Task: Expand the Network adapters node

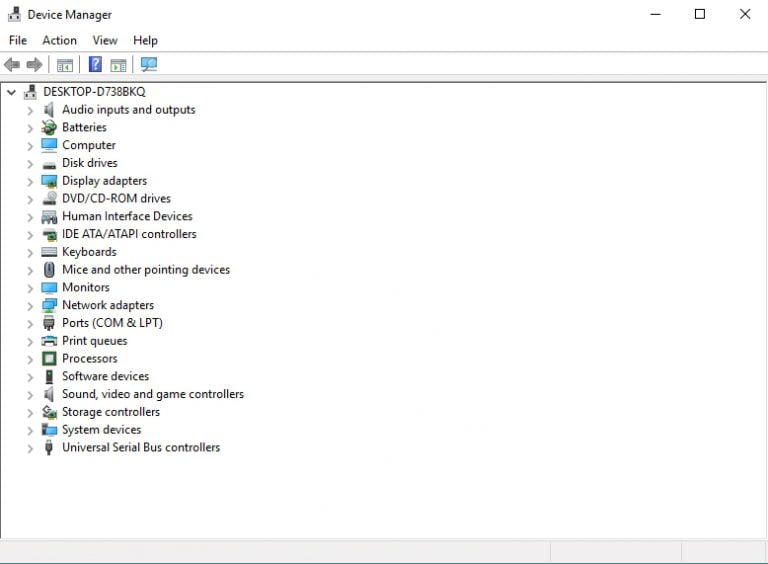Action: tap(30, 306)
